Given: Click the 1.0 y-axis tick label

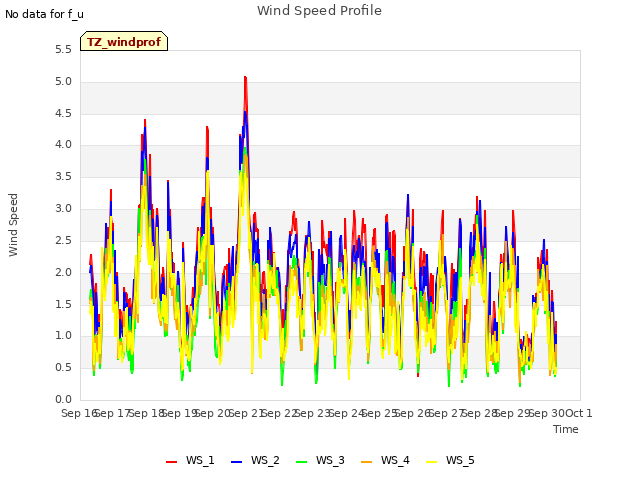Looking at the screenshot, I should [x=63, y=336].
